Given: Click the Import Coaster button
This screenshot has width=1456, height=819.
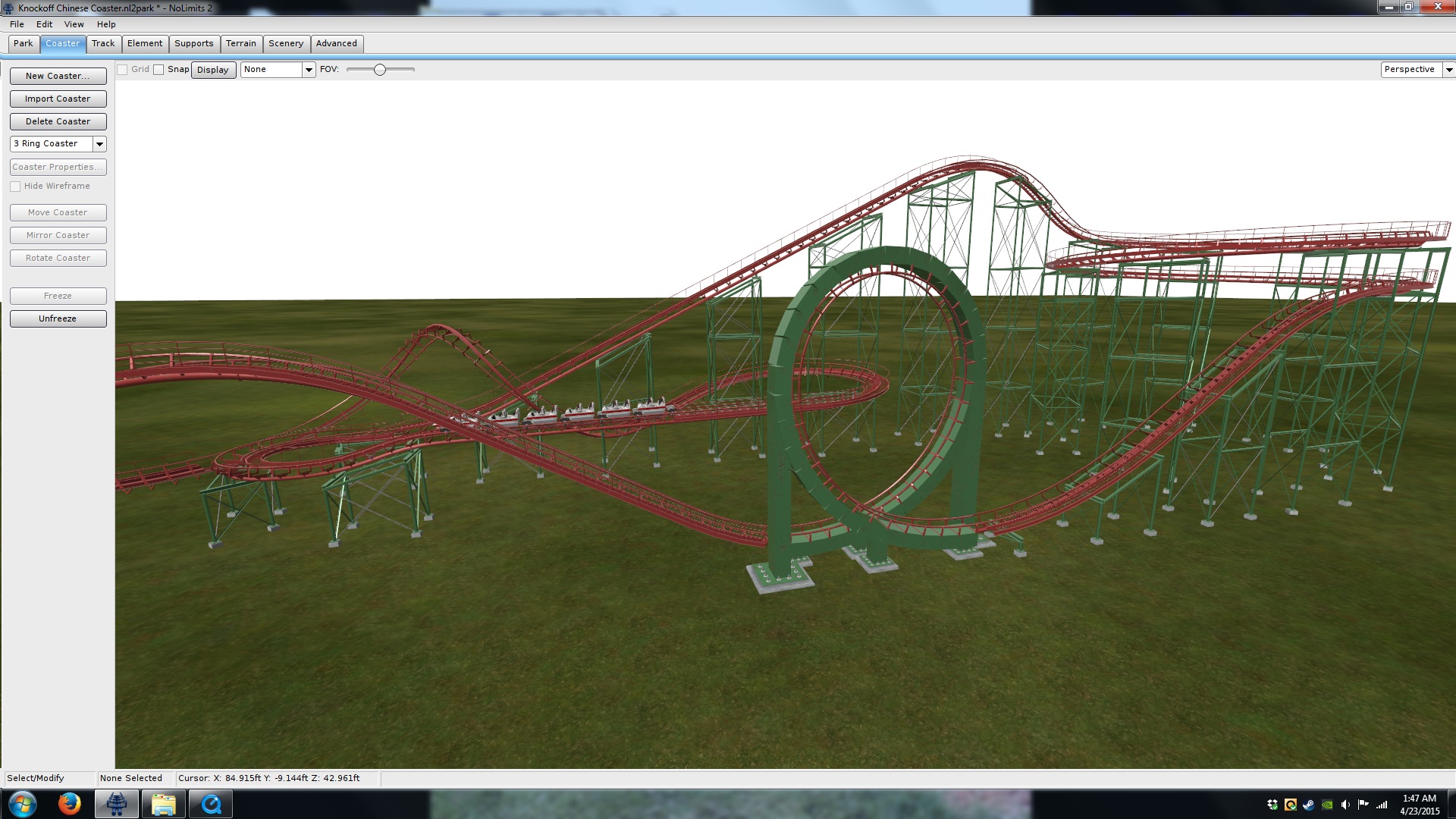Looking at the screenshot, I should 58,99.
